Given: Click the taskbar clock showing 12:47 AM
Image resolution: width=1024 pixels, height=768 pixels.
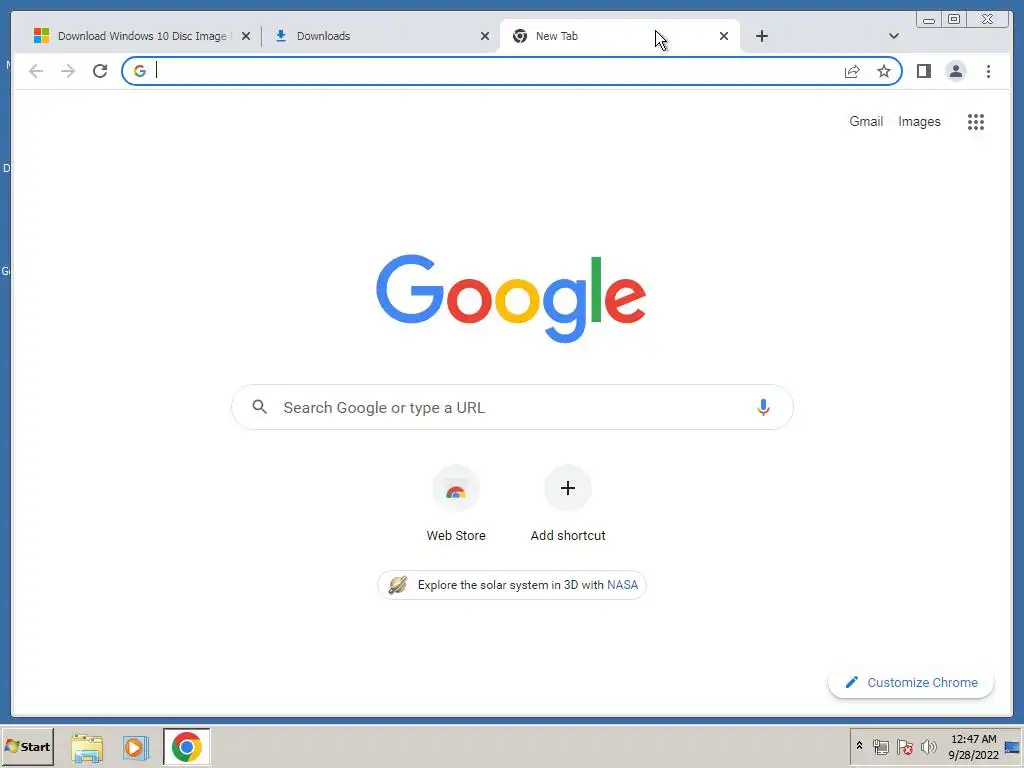Looking at the screenshot, I should [973, 746].
